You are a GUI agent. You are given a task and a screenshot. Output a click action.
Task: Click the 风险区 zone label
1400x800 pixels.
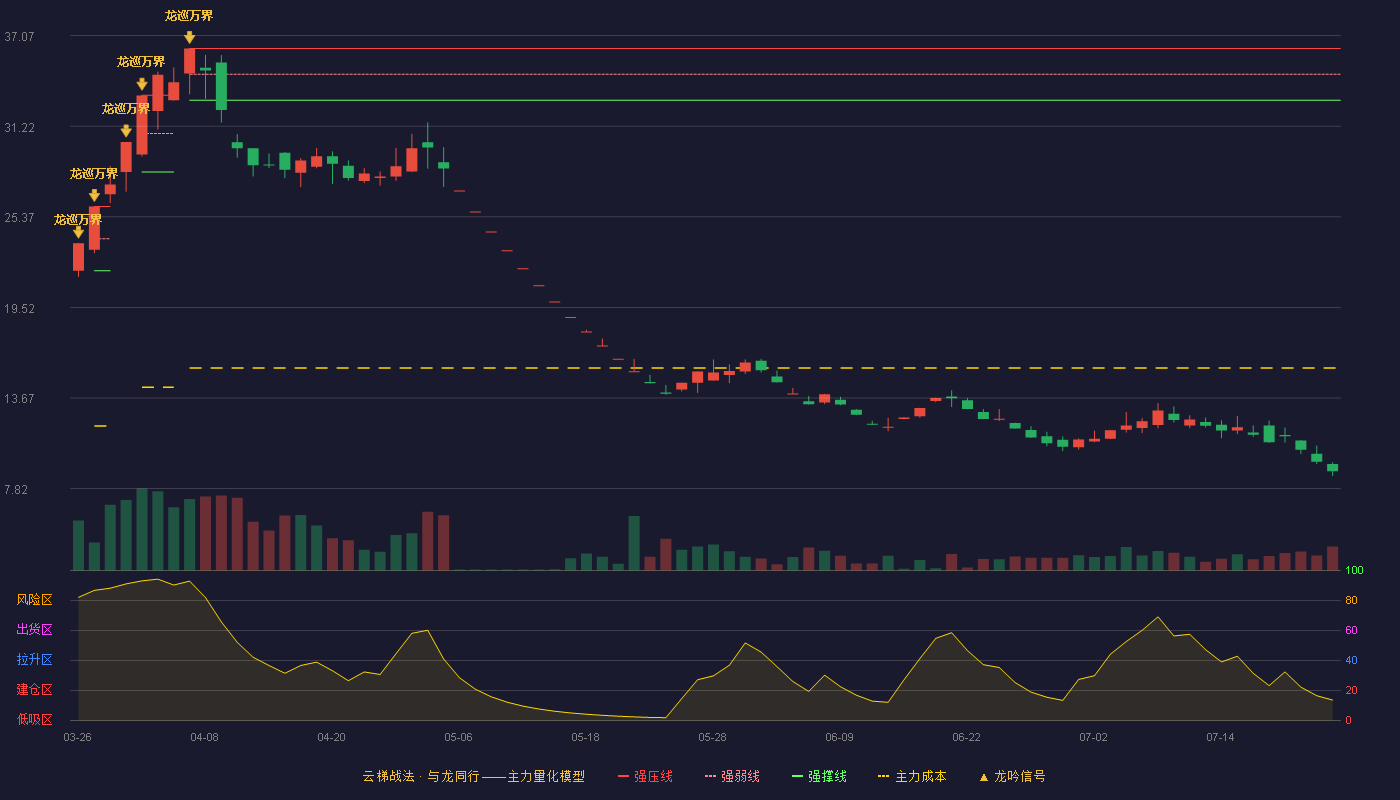pyautogui.click(x=34, y=600)
